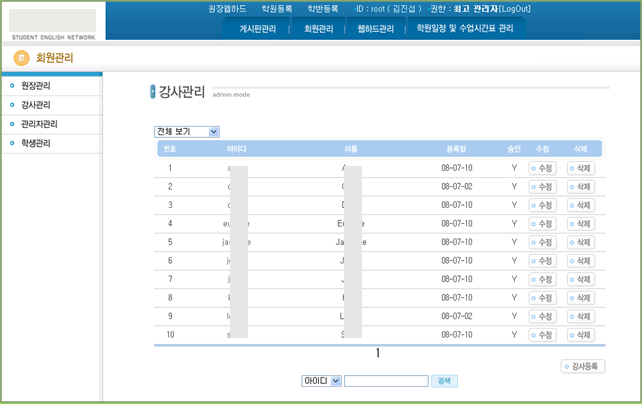Open the 아이디 search-type dropdown
The width and height of the screenshot is (642, 404).
[321, 381]
